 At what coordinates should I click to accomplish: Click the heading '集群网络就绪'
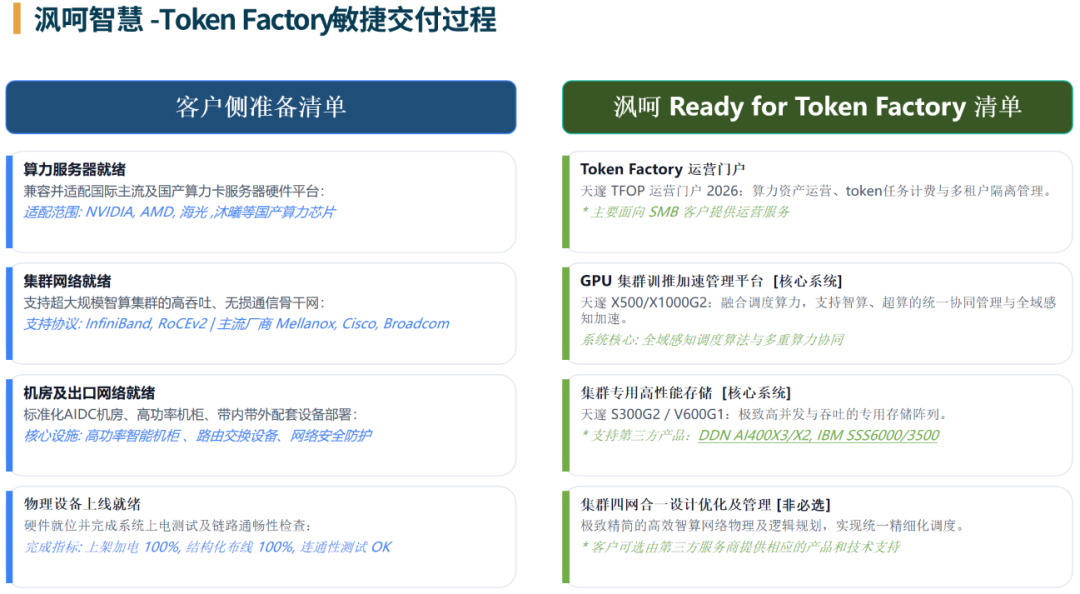point(67,281)
